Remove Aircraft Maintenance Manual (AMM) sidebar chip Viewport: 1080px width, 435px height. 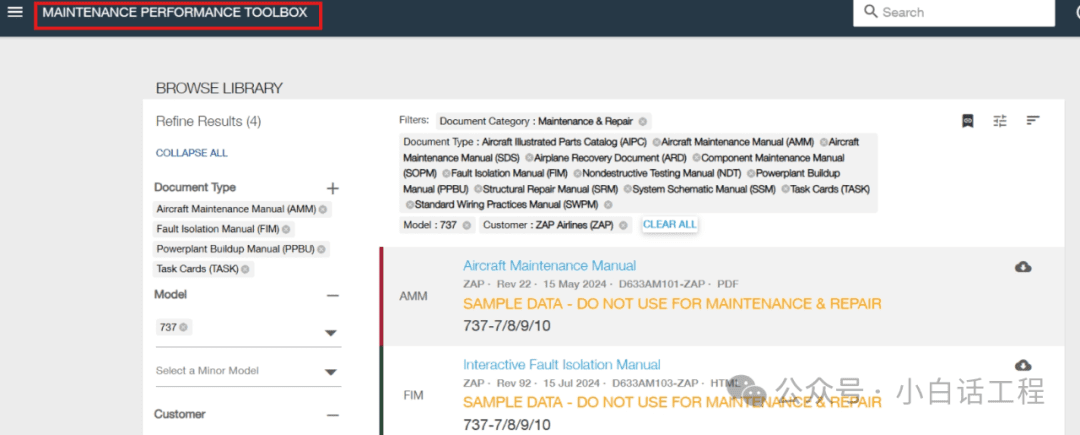323,209
